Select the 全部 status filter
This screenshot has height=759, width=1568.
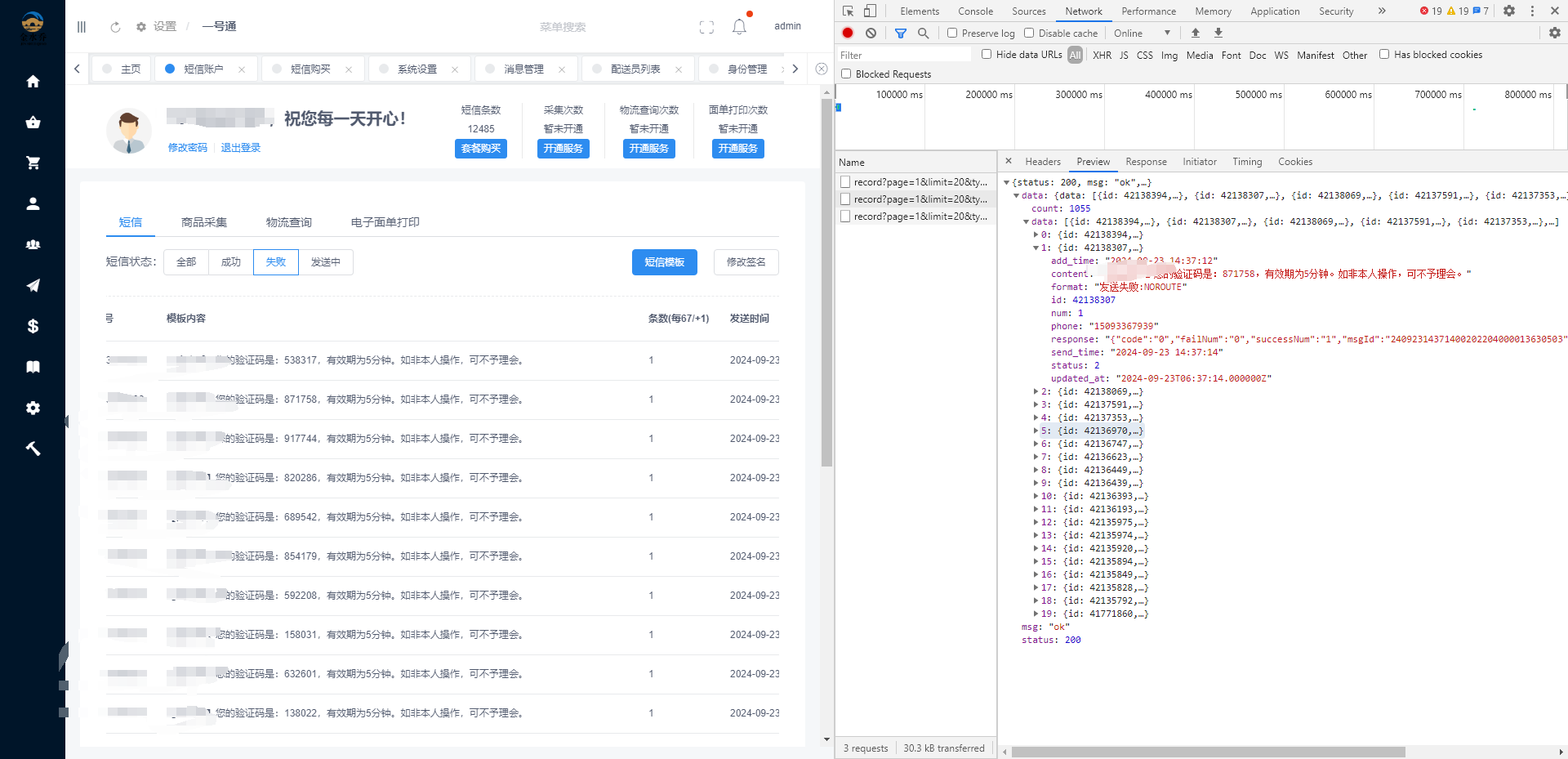coord(186,262)
